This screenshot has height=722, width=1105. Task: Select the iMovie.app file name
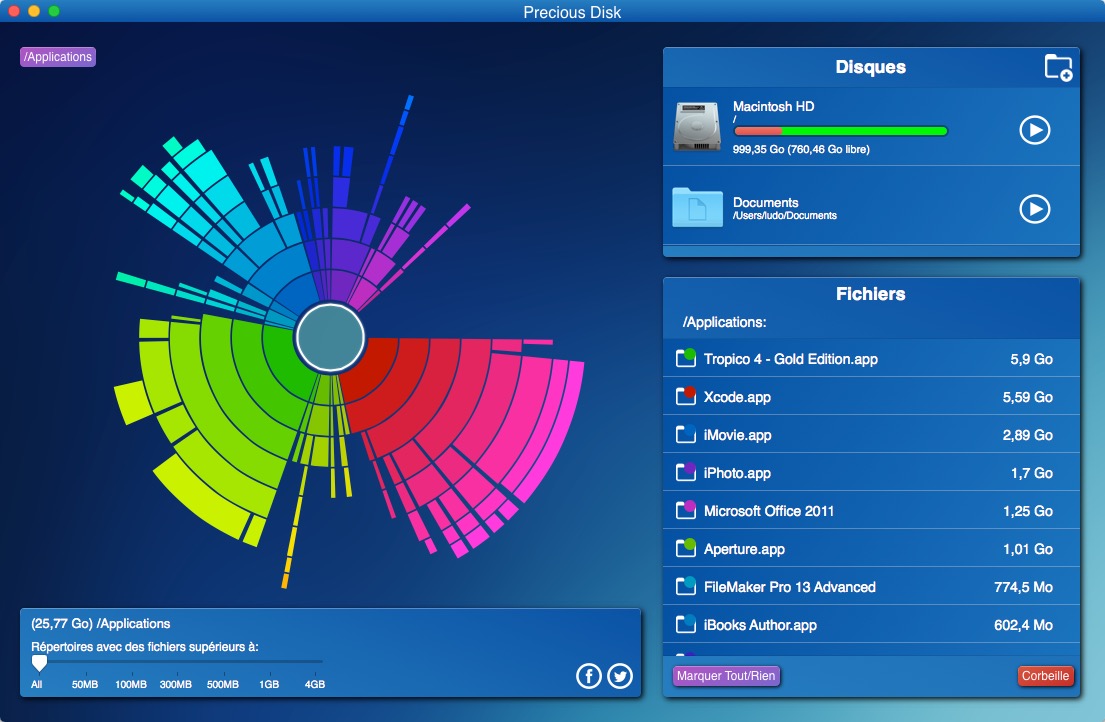pyautogui.click(x=737, y=435)
